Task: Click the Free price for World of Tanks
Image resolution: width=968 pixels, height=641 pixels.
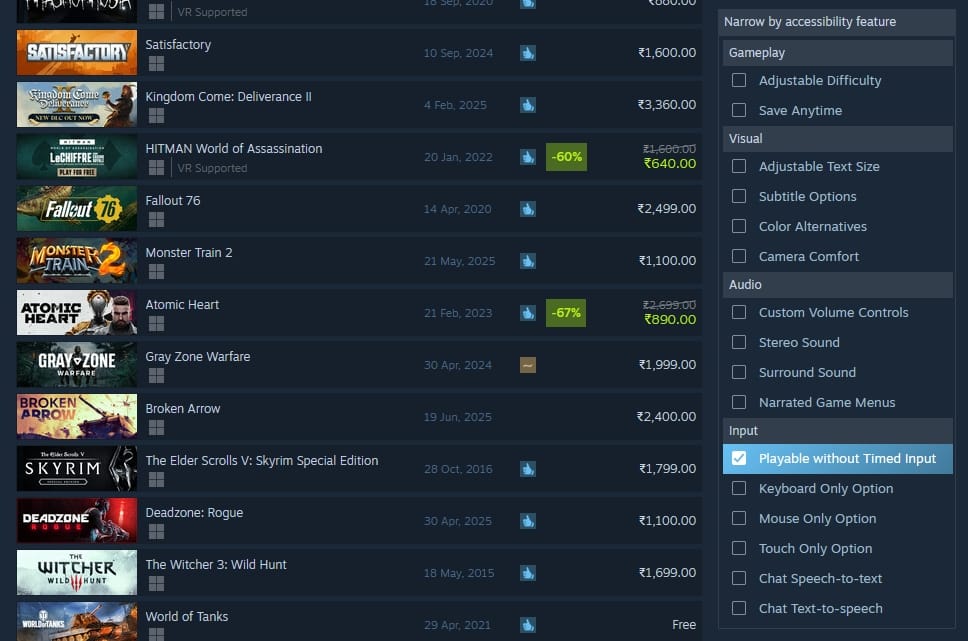Action: click(x=684, y=625)
